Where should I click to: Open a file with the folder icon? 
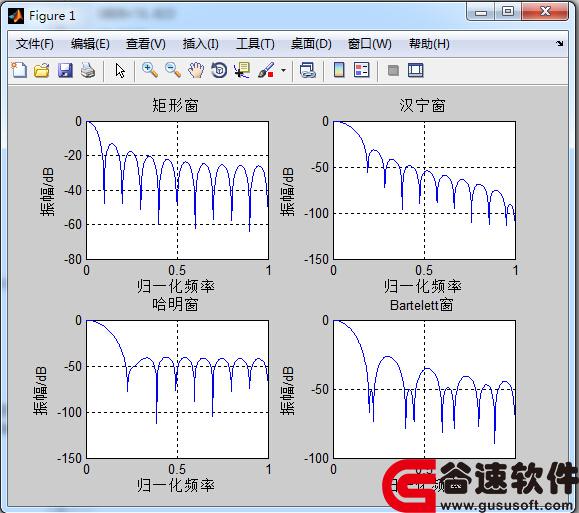tap(42, 70)
